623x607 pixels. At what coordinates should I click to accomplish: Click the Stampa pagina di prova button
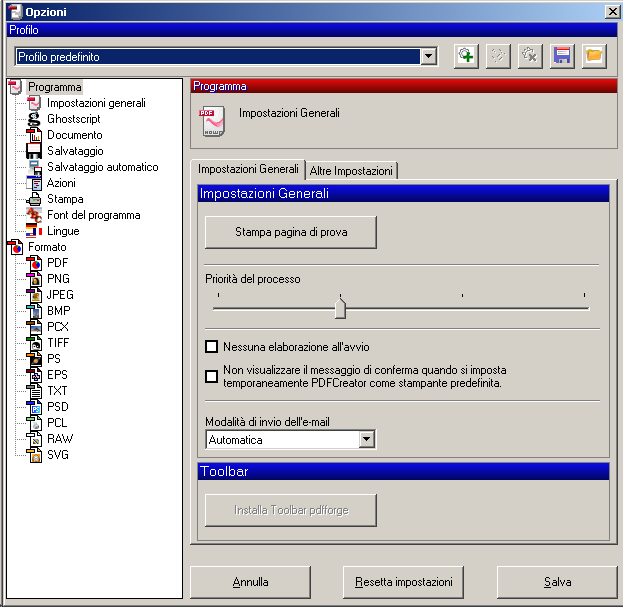click(291, 232)
